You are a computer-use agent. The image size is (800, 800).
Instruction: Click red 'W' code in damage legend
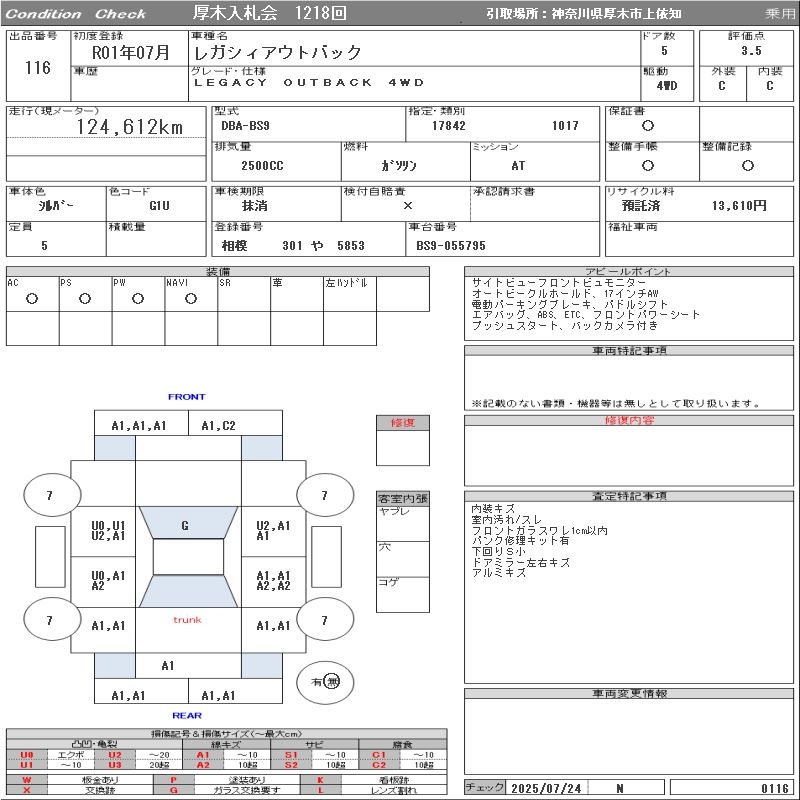(27, 780)
